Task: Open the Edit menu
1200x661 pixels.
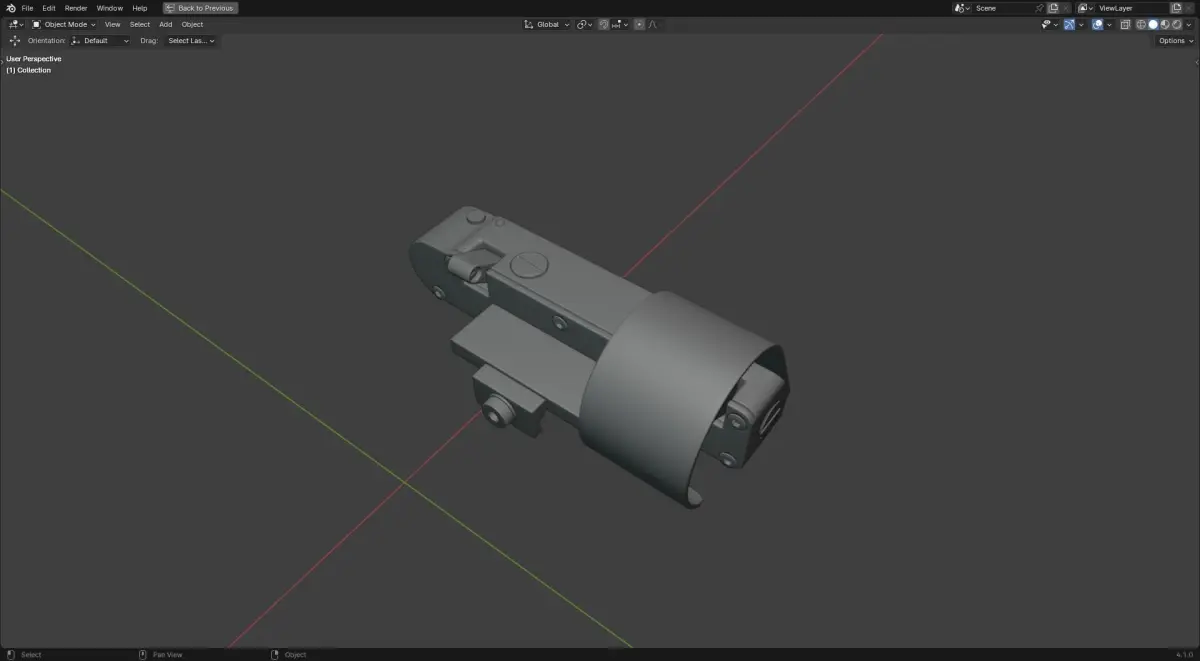Action: click(x=49, y=8)
